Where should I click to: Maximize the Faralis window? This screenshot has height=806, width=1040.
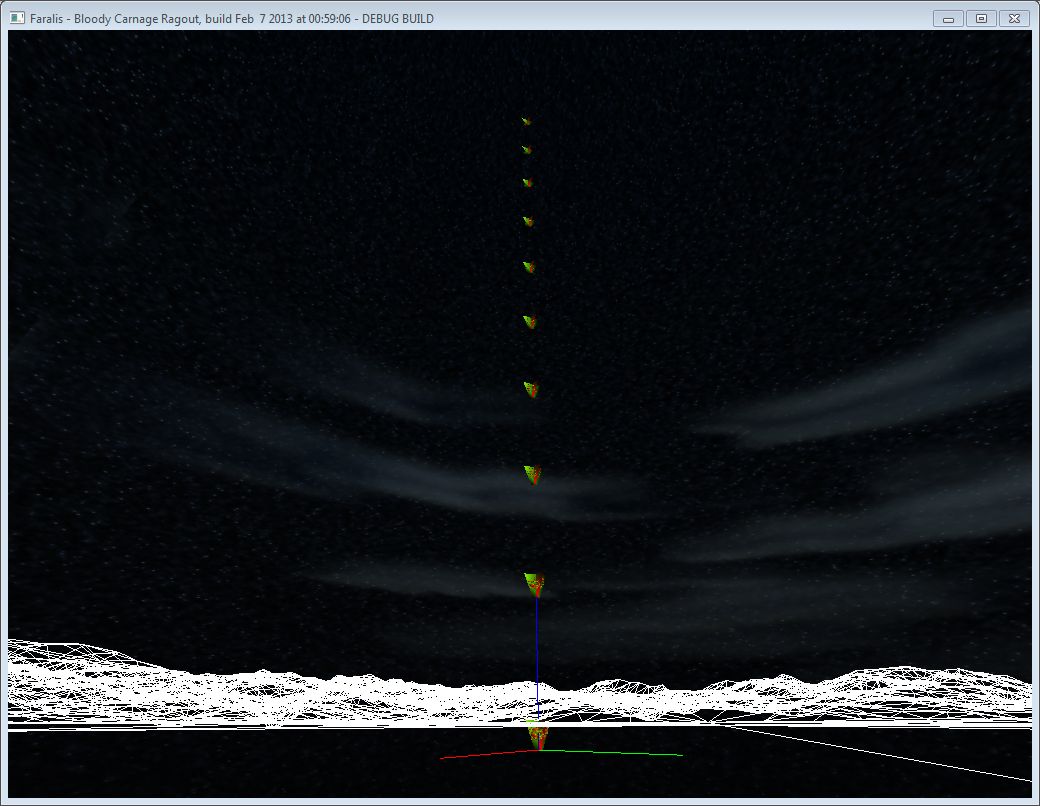coord(981,18)
